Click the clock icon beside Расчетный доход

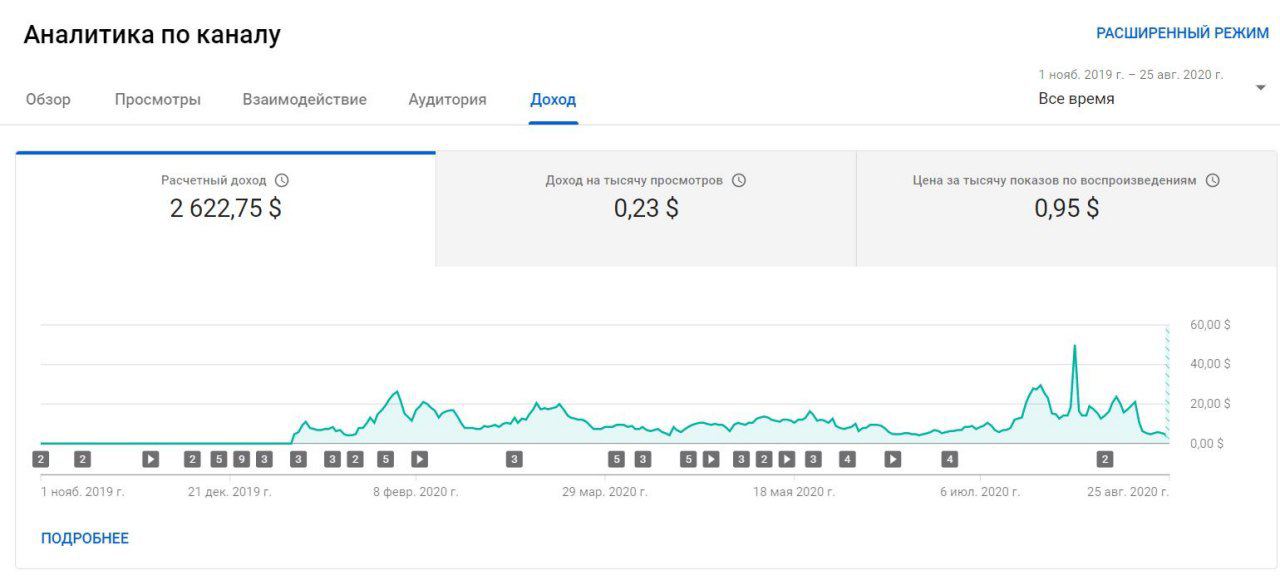pyautogui.click(x=282, y=181)
